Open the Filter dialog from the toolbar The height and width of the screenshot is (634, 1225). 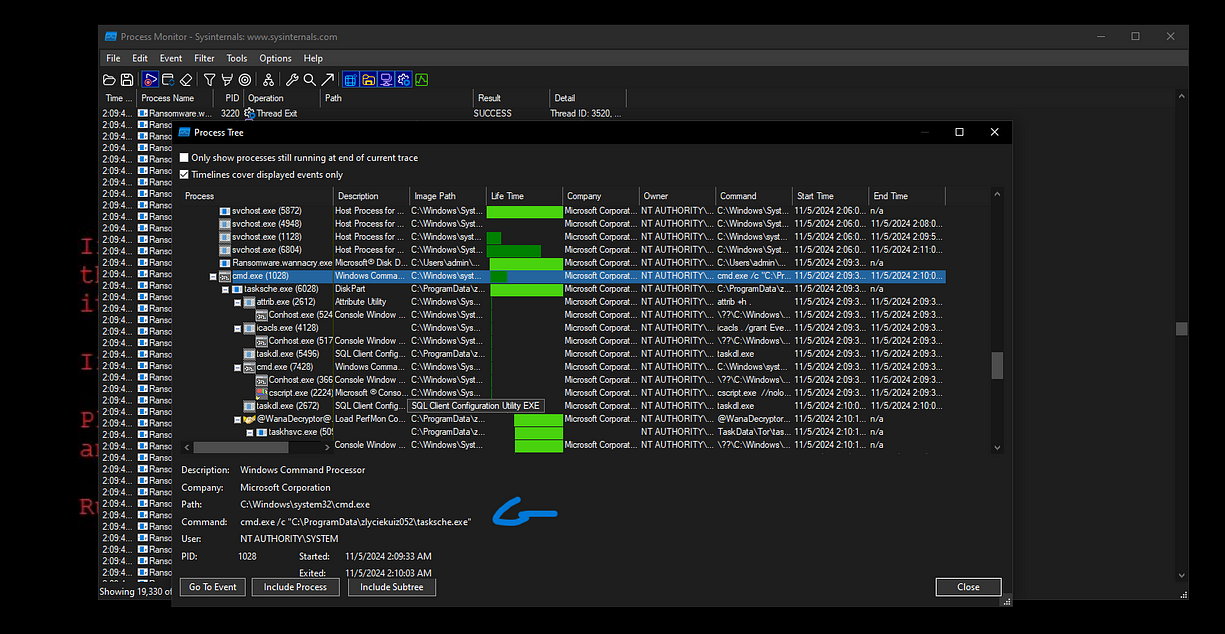(210, 79)
